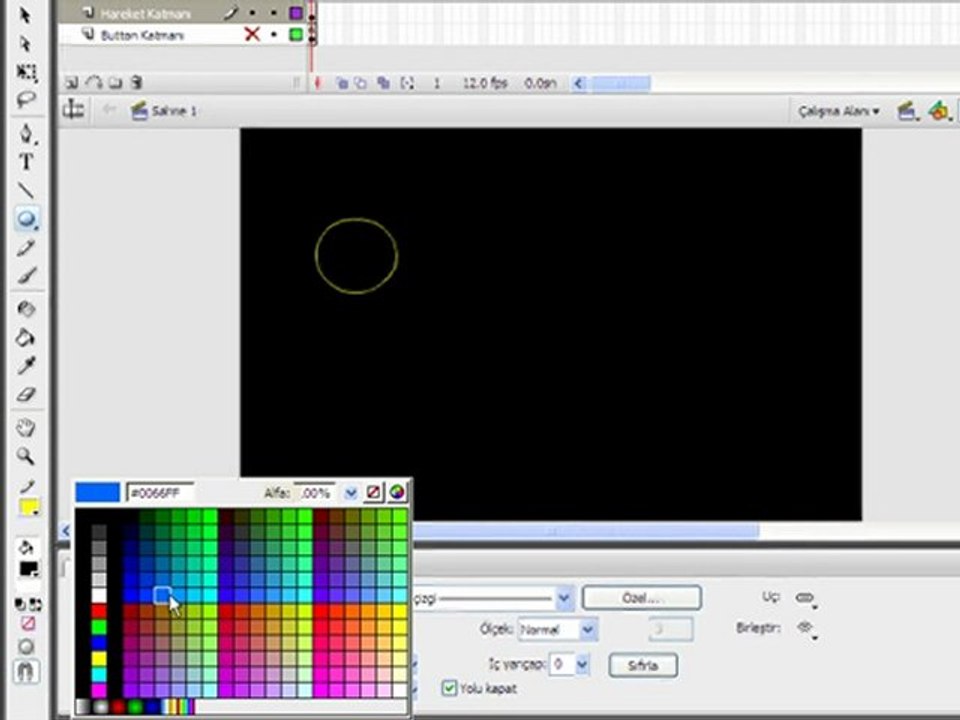
Task: Select the Hareket Katmanı layer
Action: pos(146,13)
